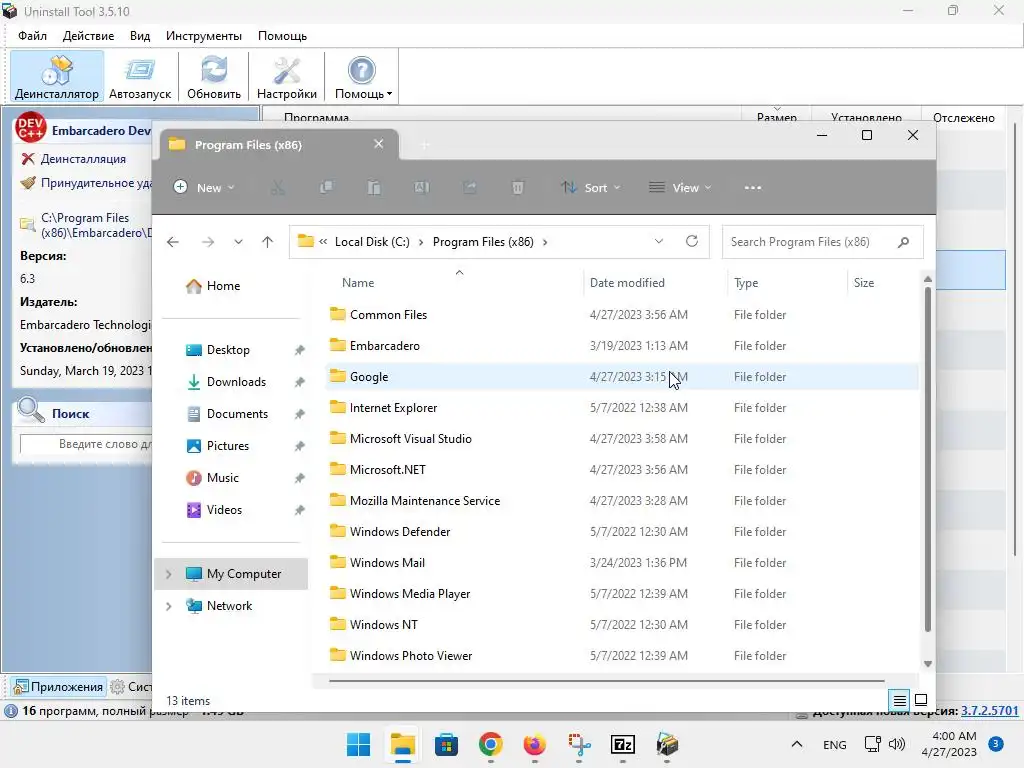This screenshot has height=768, width=1024.
Task: Open the Sort dropdown
Action: coord(590,187)
